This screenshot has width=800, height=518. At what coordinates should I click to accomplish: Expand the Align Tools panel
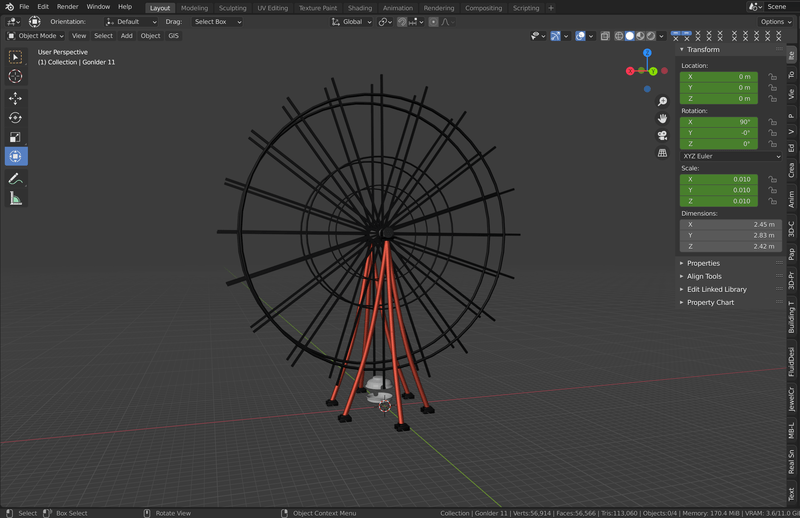[704, 276]
